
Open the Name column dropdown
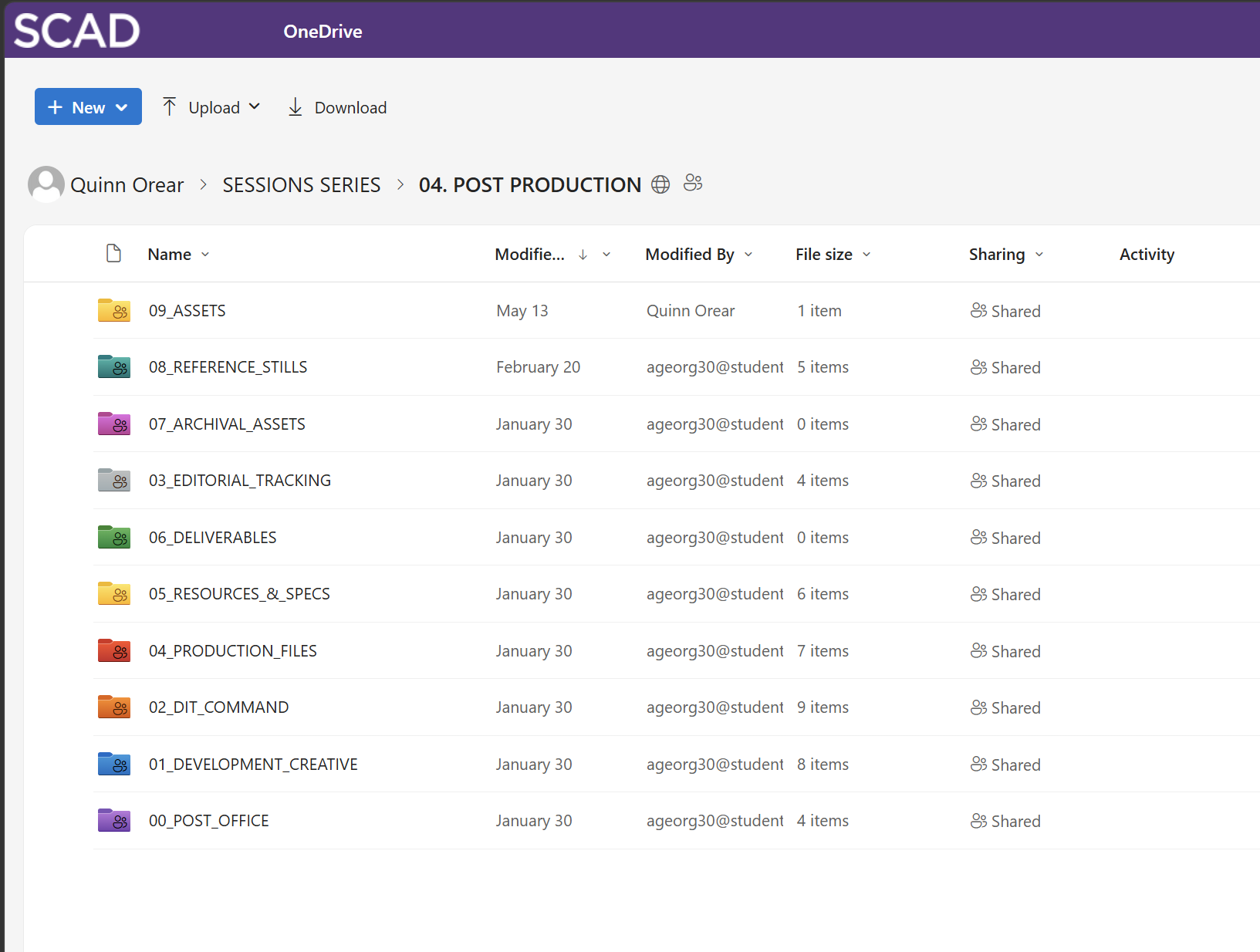point(205,255)
